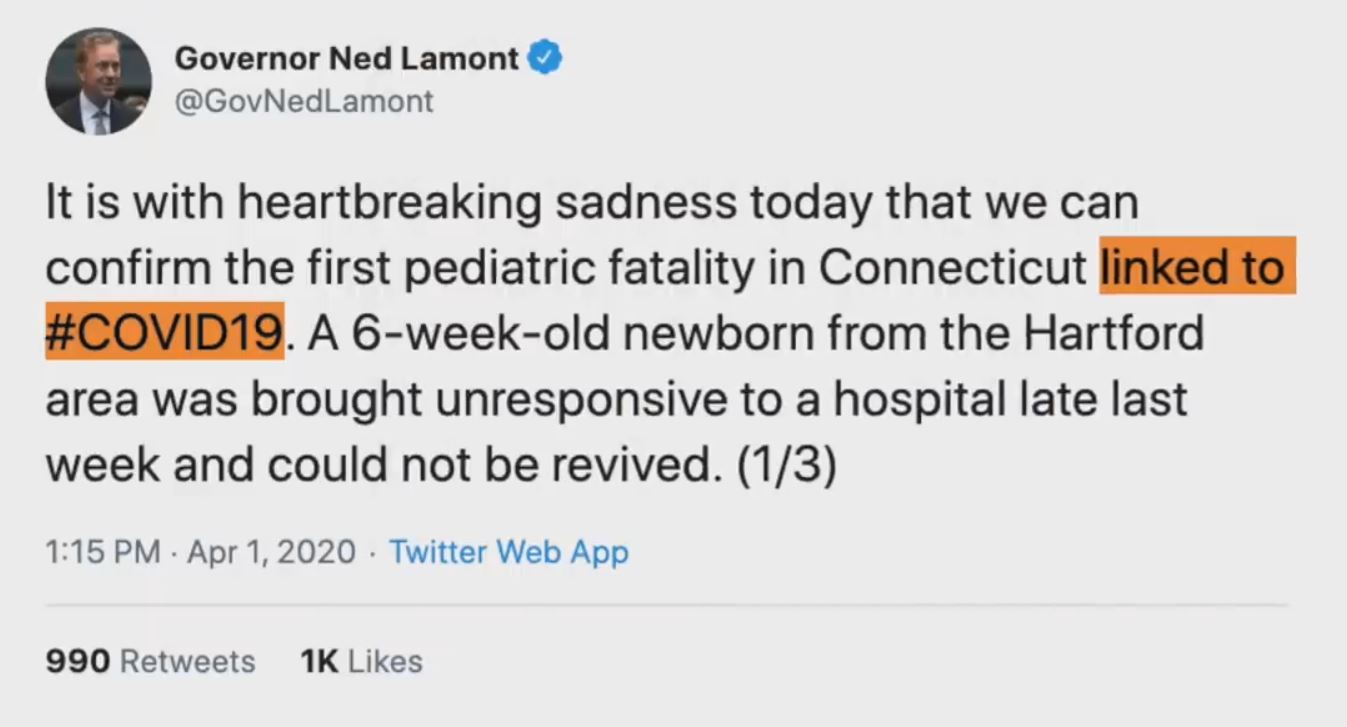Click the highlighted 'linked to' text
Screen dimensions: 1347x727
click(1195, 267)
